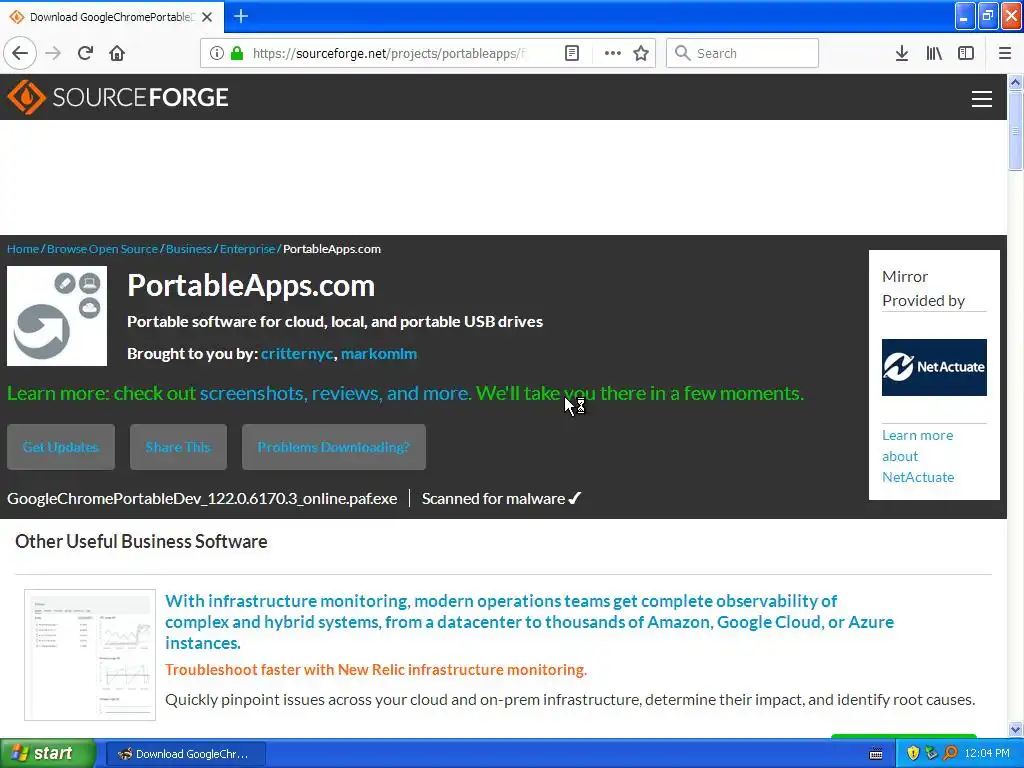Click page scrollbar up arrow
This screenshot has height=768, width=1024.
(1015, 82)
